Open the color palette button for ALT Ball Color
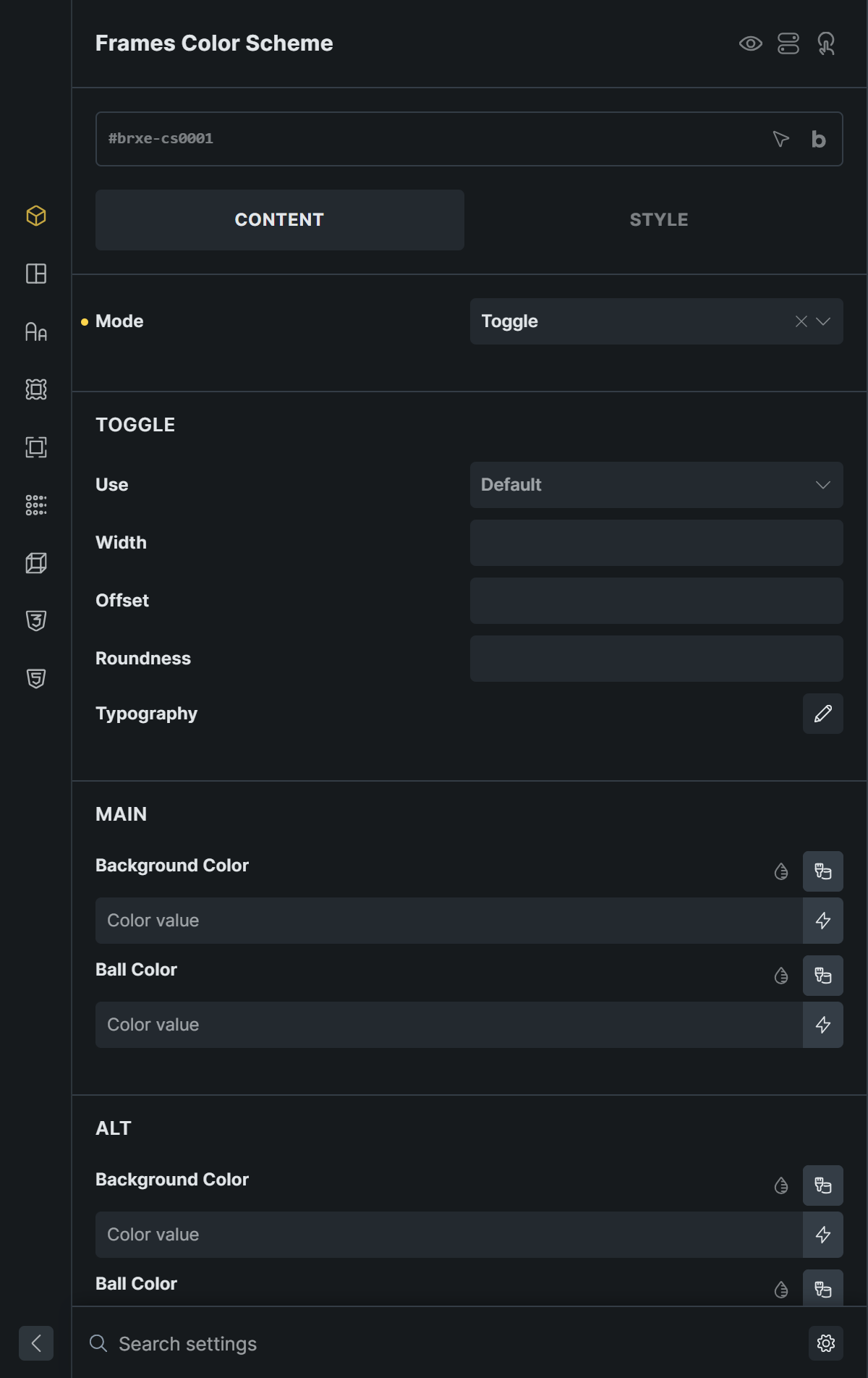The width and height of the screenshot is (868, 1378). pos(823,1288)
